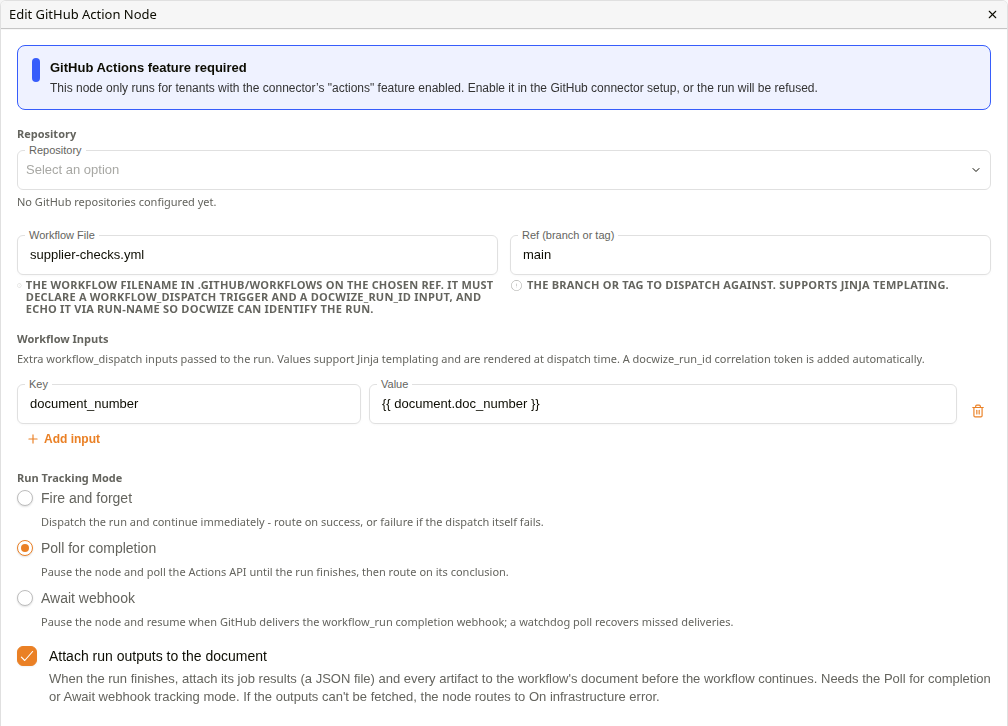The image size is (1008, 726).
Task: Close the Edit GitHub Action Node dialog
Action: pyautogui.click(x=992, y=14)
